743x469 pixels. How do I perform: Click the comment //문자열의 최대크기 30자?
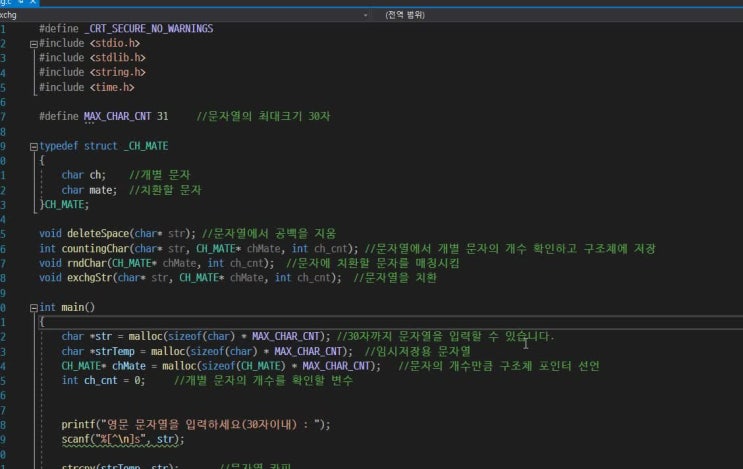point(263,116)
